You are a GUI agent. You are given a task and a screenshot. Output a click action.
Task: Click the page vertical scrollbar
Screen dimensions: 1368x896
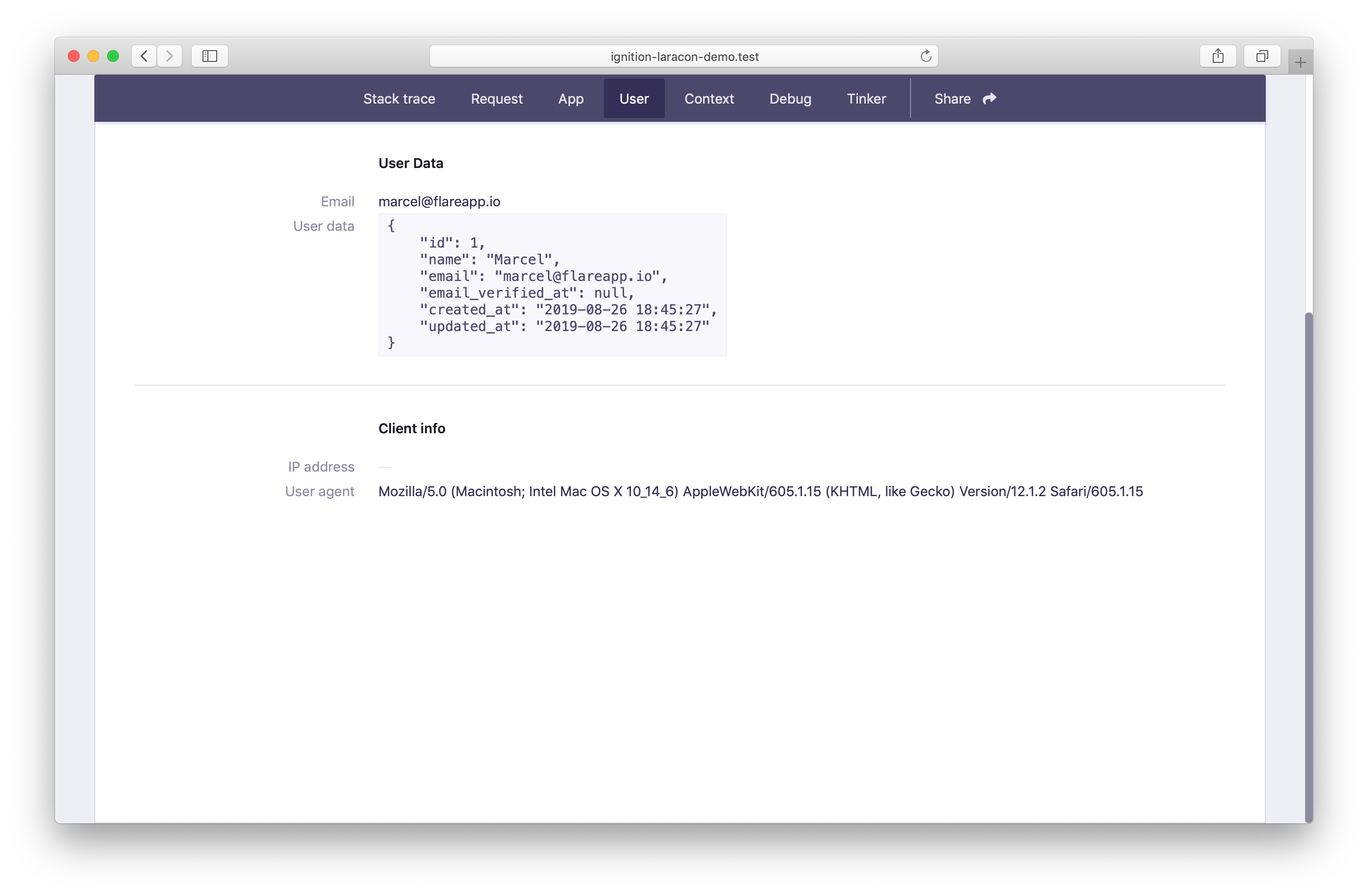click(x=1309, y=567)
